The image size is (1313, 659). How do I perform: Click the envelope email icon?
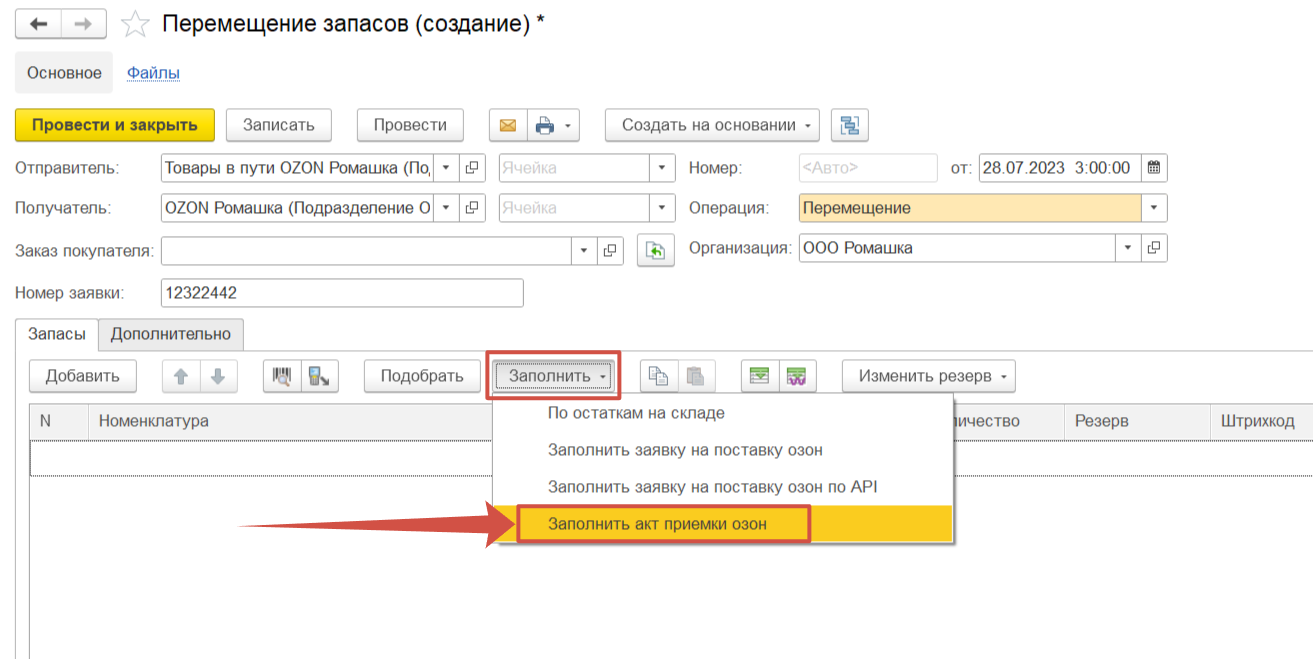(x=508, y=125)
